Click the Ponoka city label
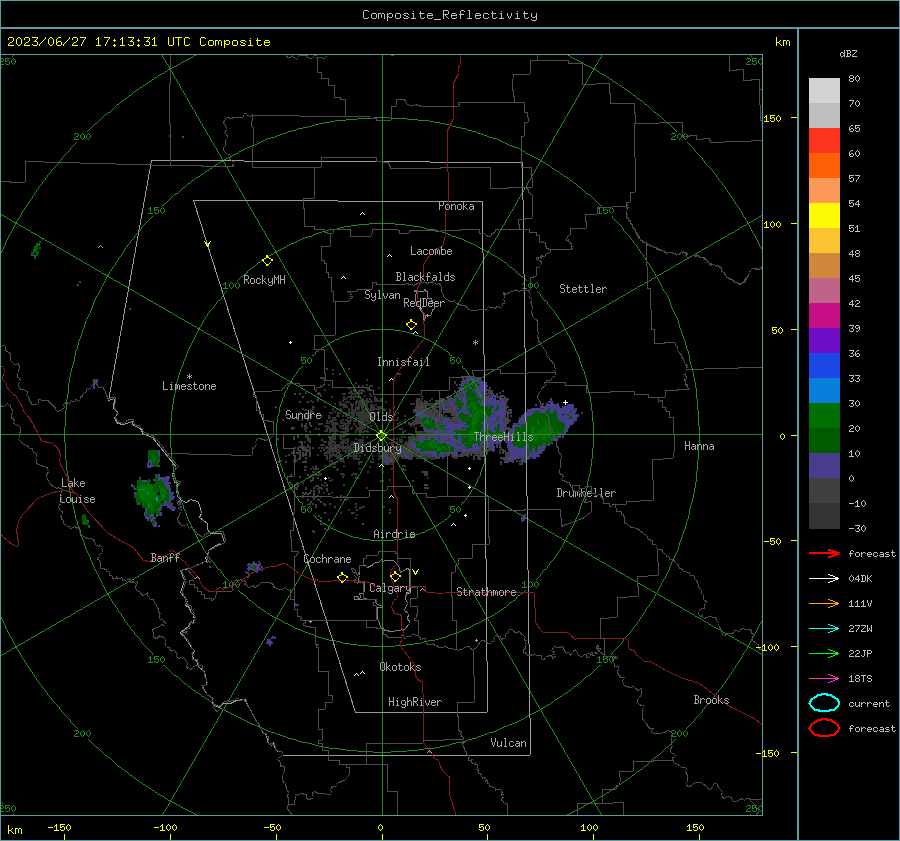 pyautogui.click(x=456, y=206)
